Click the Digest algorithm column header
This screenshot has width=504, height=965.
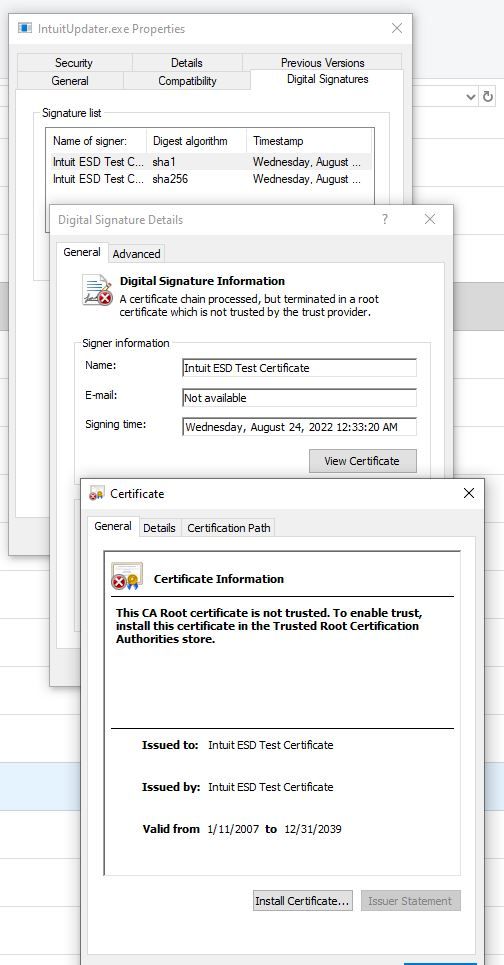196,141
